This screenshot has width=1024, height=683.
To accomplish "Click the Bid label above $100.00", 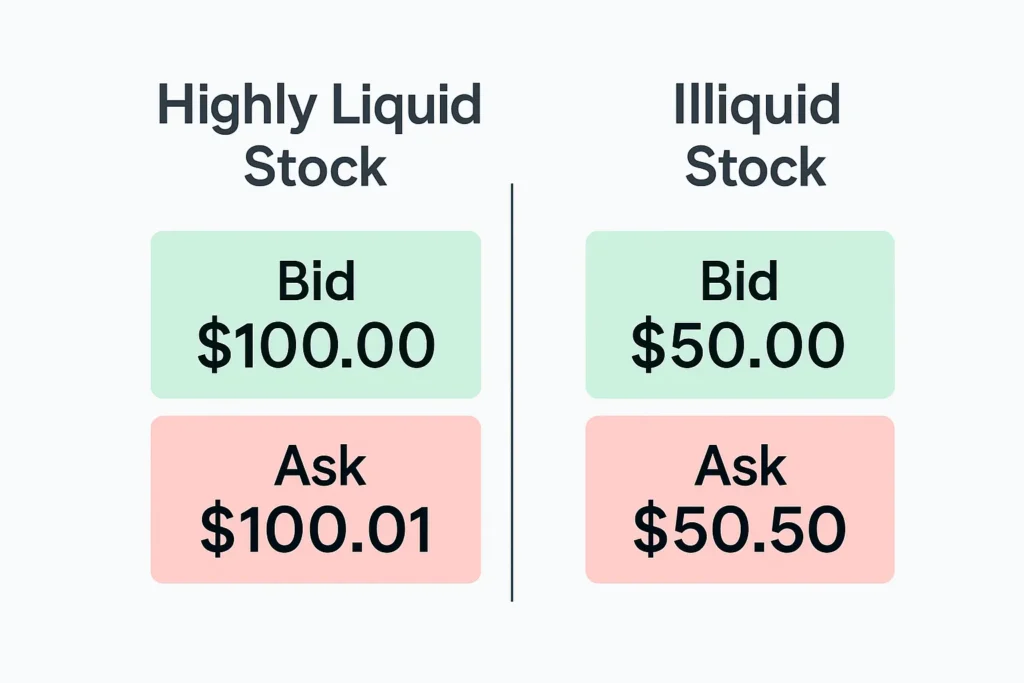I will tap(316, 283).
